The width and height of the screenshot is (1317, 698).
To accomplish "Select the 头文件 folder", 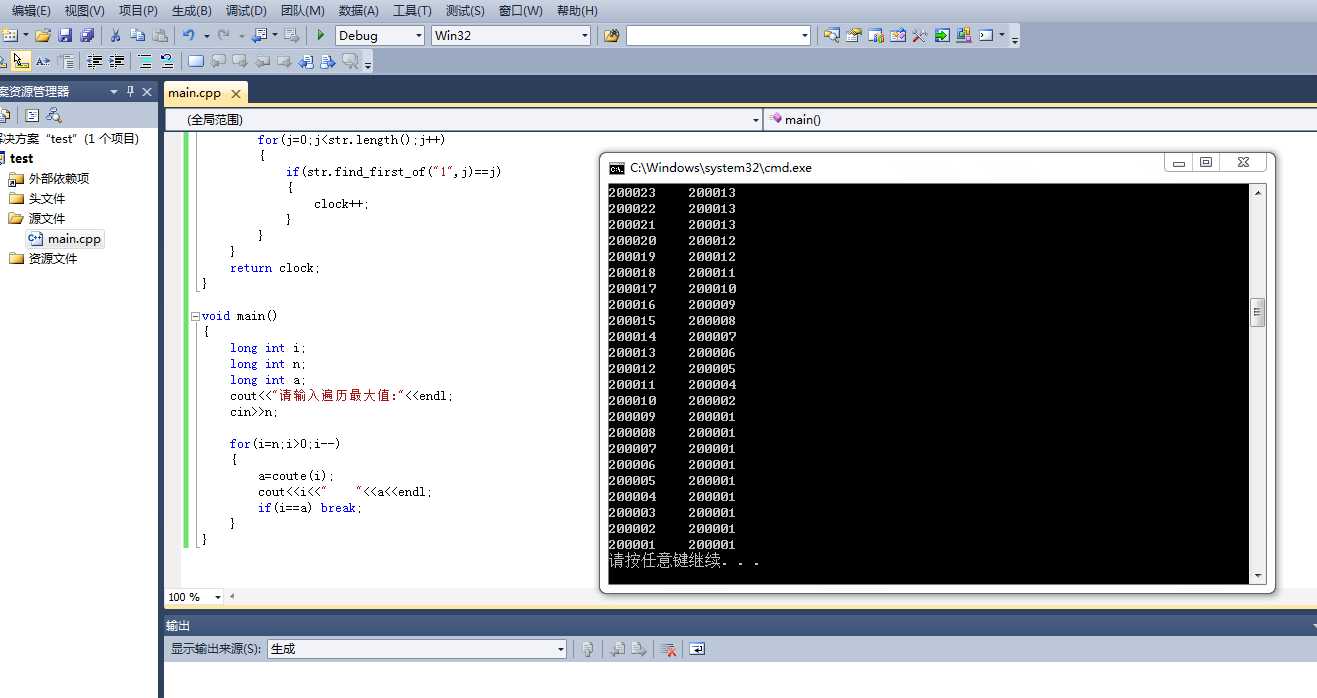I will (46, 198).
